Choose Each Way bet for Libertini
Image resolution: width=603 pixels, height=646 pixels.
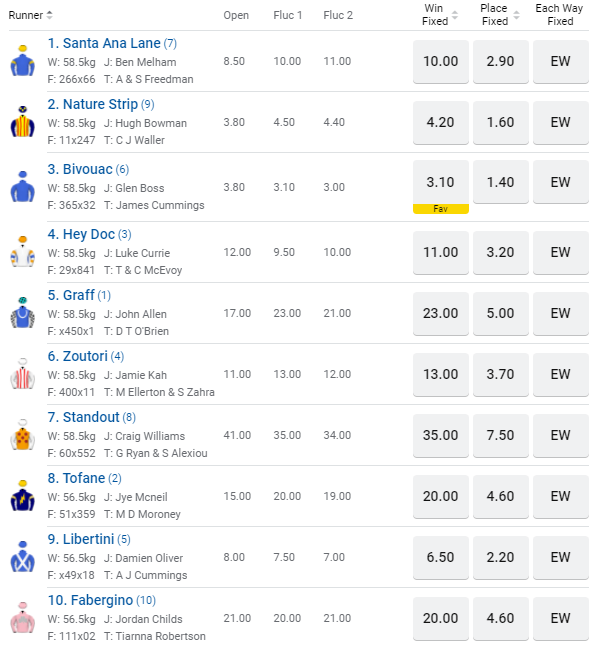[x=560, y=557]
